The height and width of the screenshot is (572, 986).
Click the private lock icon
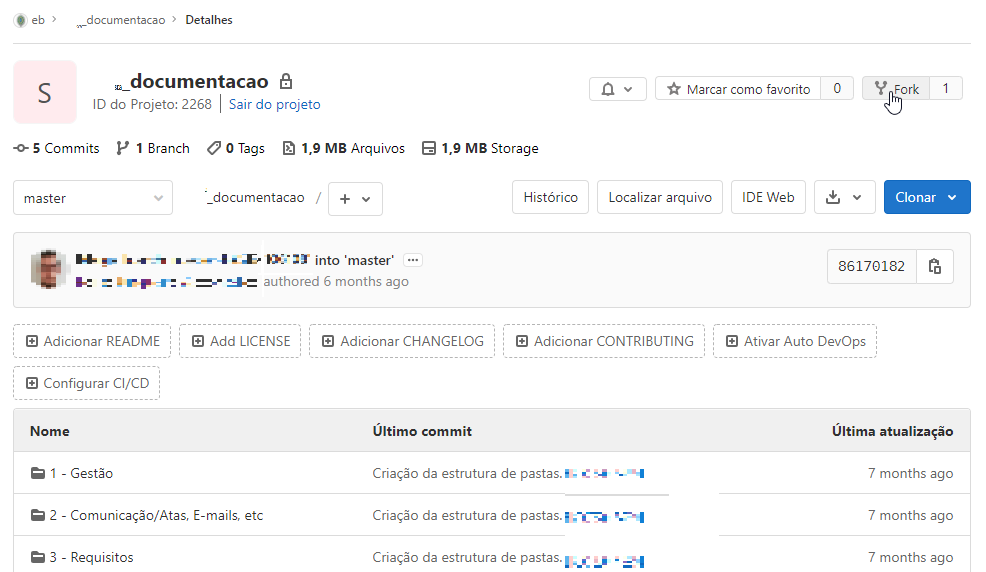point(286,81)
